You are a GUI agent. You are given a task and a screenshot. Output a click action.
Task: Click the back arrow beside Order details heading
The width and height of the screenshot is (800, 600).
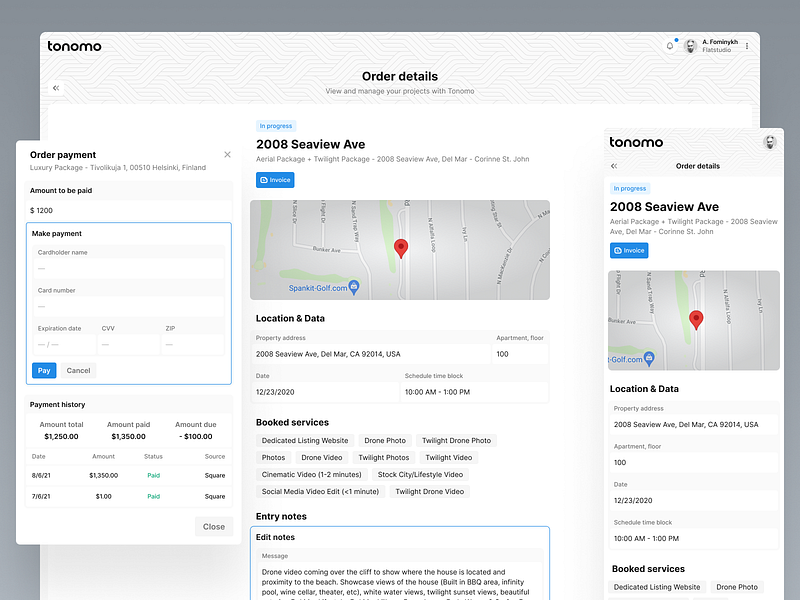55,88
